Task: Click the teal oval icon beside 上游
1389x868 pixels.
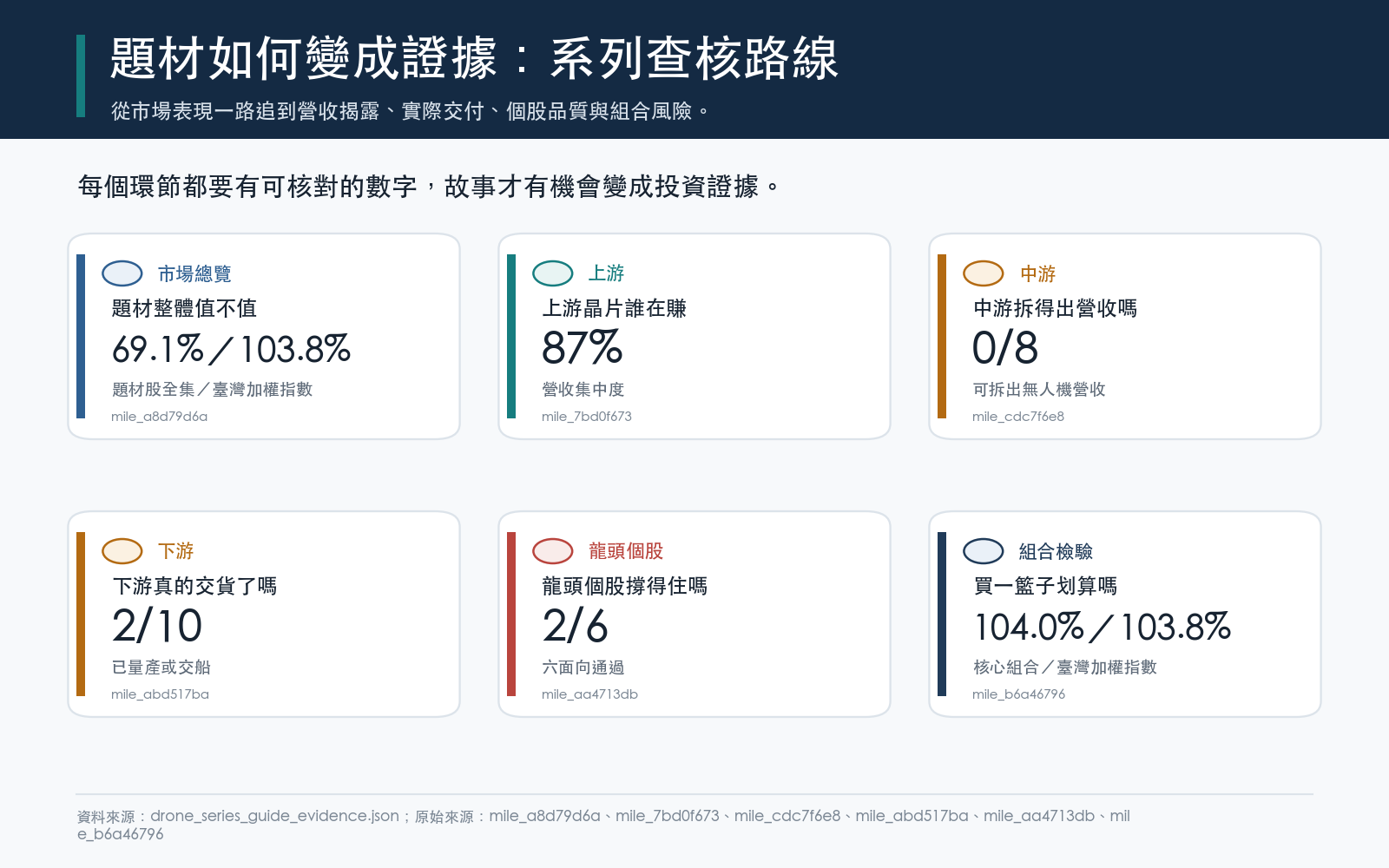Action: point(553,273)
